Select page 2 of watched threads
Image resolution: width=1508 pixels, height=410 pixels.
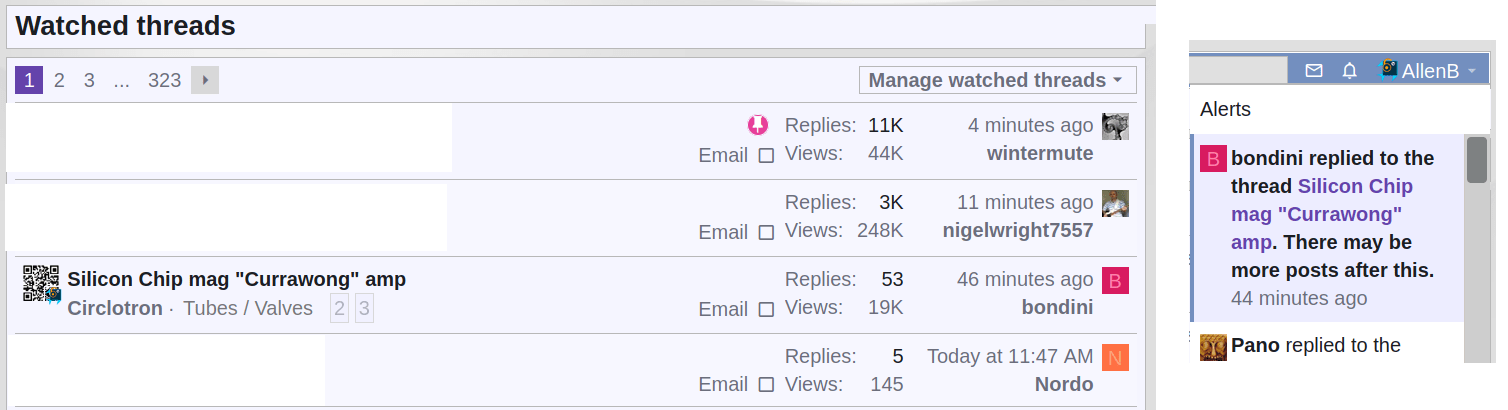point(59,80)
